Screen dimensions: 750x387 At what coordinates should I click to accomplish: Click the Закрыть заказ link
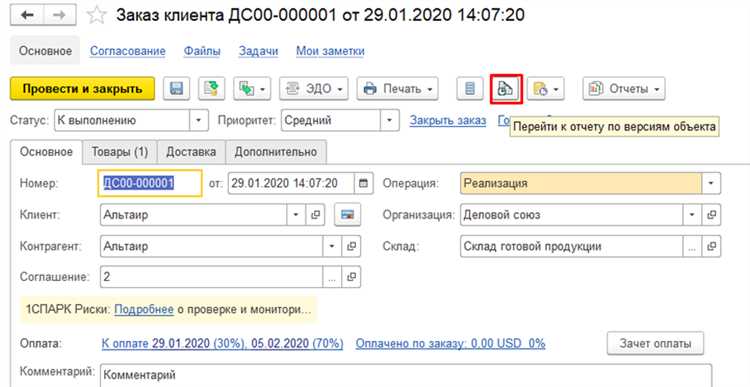tap(448, 120)
